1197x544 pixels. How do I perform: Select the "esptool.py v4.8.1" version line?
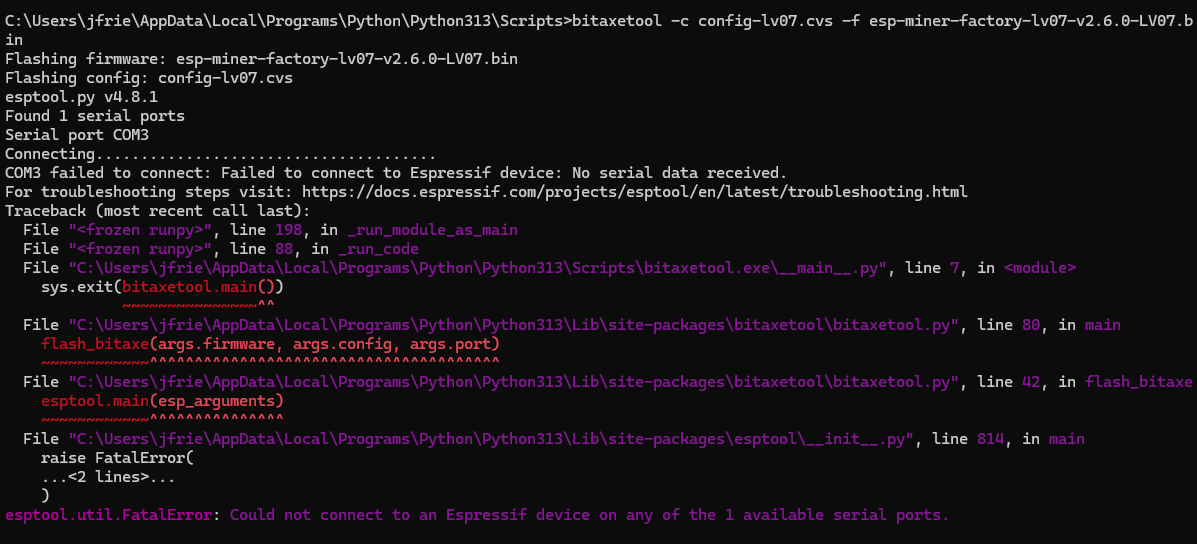click(x=81, y=97)
